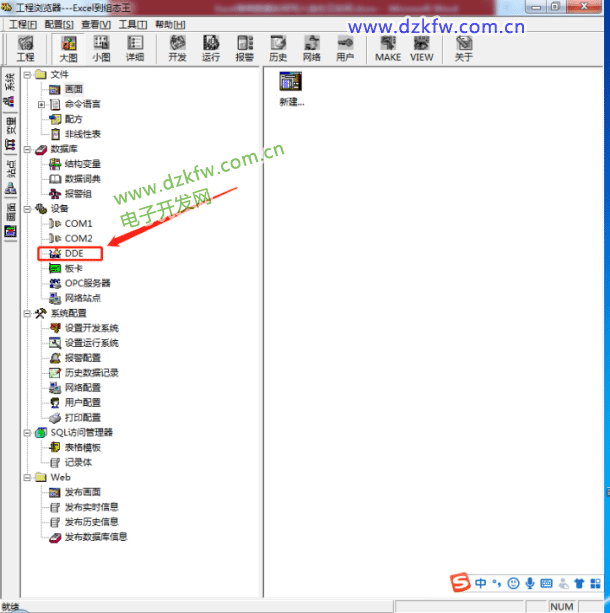Open the 报警 (Alarm) toolbar icon

pyautogui.click(x=244, y=48)
